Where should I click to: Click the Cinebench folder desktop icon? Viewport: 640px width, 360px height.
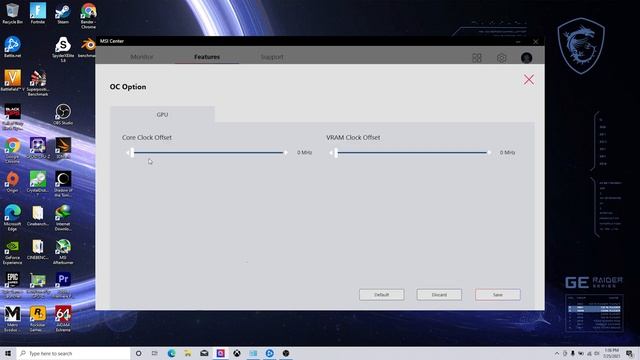coord(38,215)
